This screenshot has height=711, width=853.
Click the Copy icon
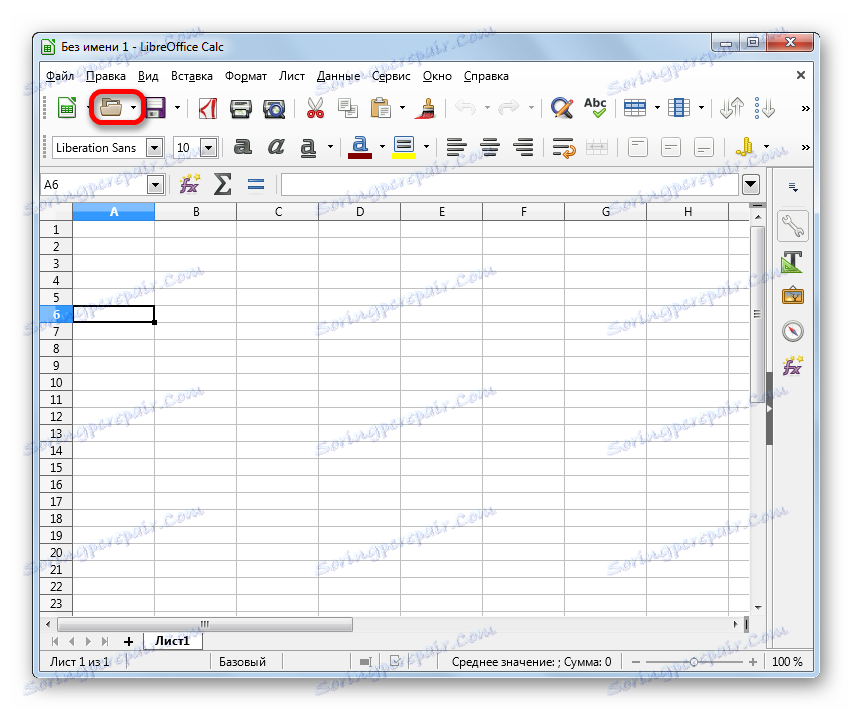pos(348,108)
